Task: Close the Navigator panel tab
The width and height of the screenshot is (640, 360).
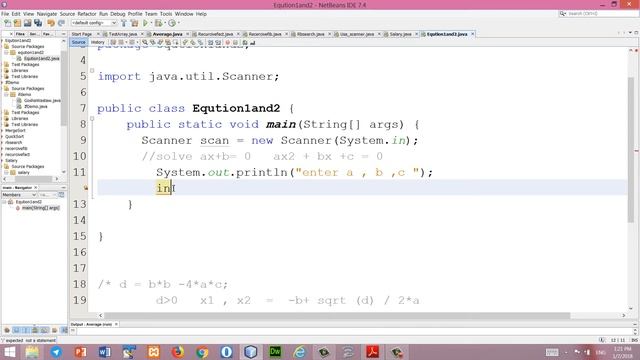Action: [36, 188]
